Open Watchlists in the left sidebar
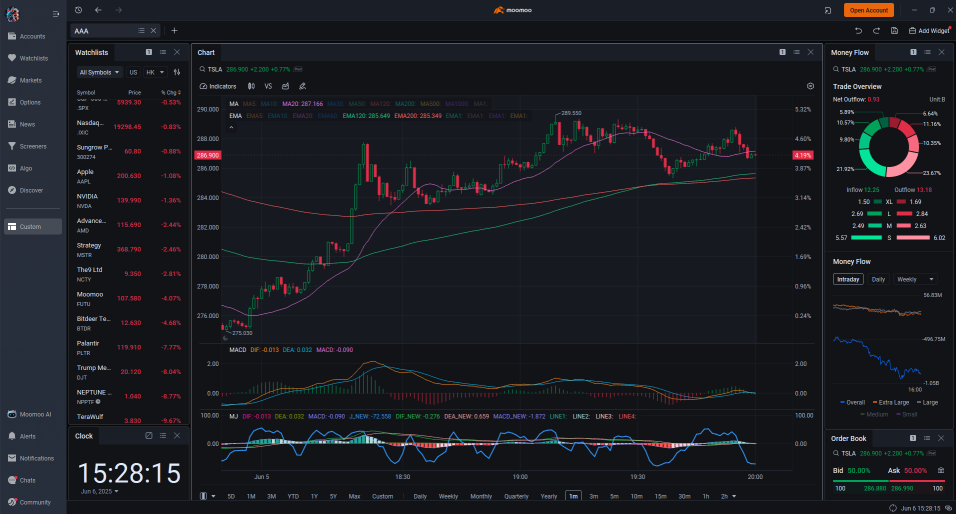This screenshot has height=514, width=956. pos(28,59)
